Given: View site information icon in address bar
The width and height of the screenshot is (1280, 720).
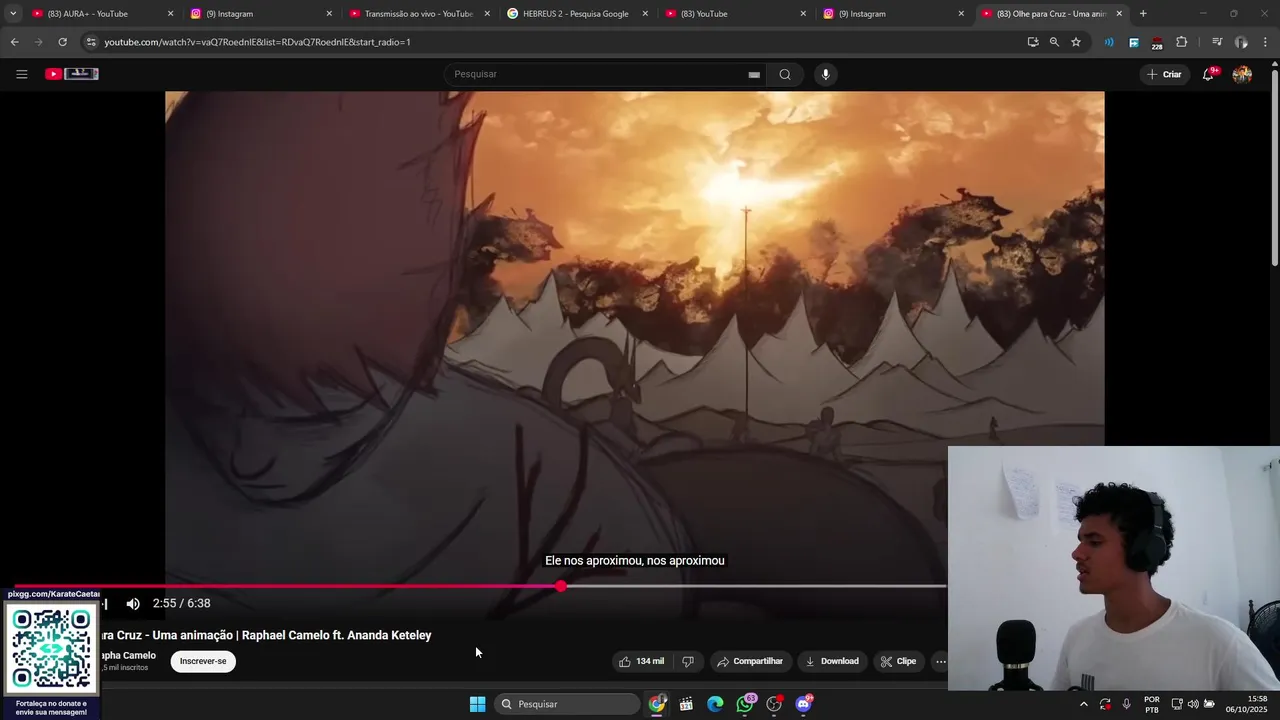Looking at the screenshot, I should pos(91,42).
